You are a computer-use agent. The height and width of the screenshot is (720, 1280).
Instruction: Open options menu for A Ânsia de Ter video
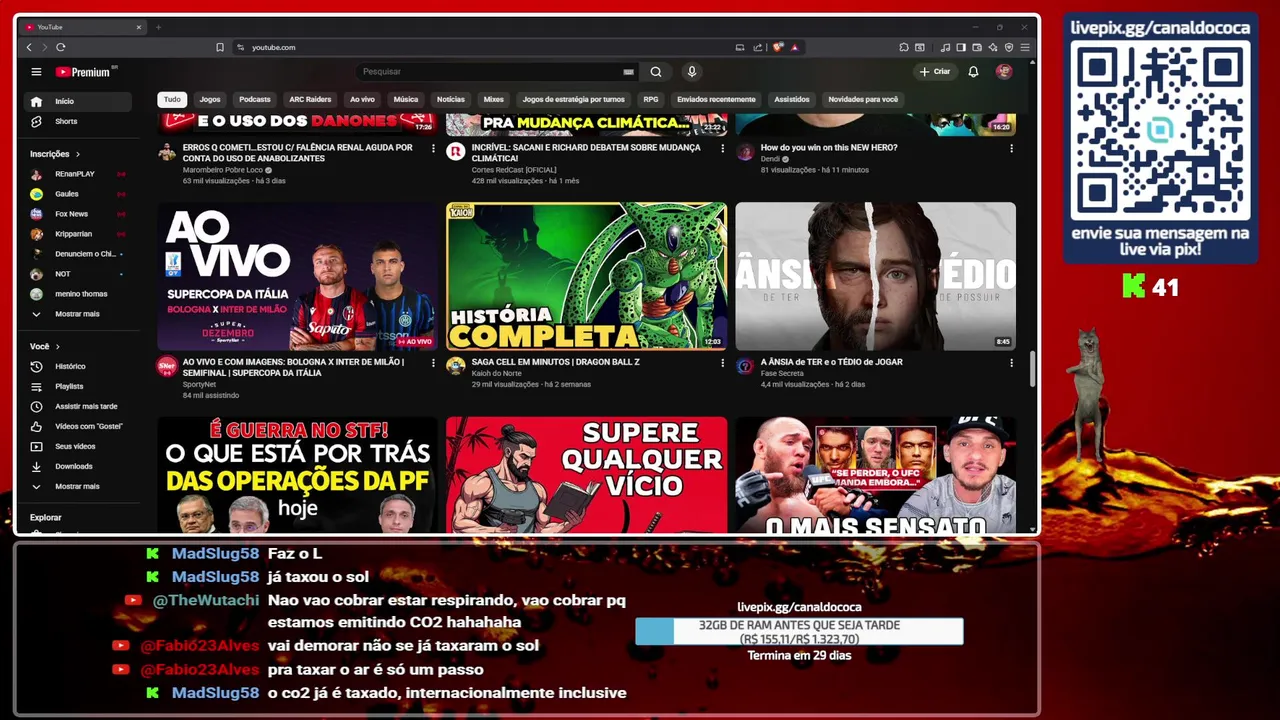tap(1011, 363)
